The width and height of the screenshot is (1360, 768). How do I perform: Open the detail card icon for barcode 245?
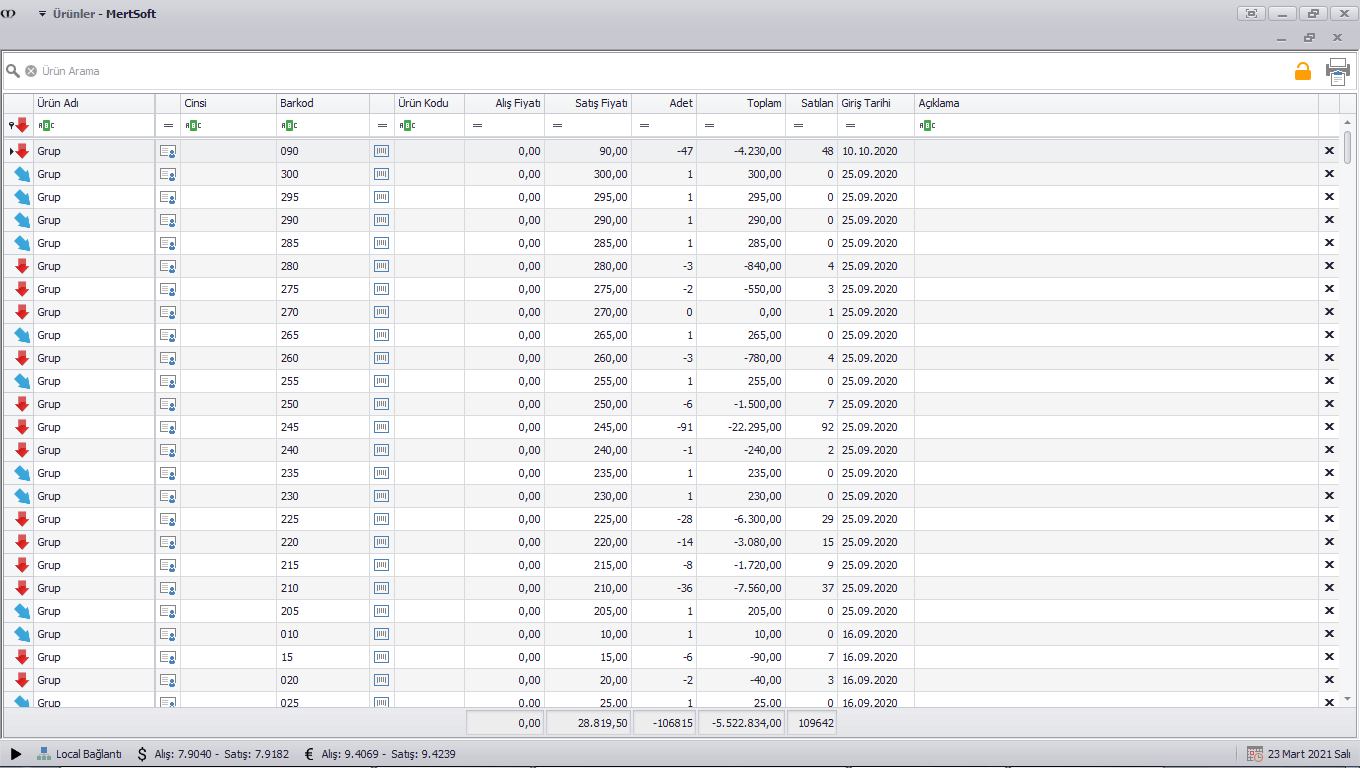[x=168, y=427]
